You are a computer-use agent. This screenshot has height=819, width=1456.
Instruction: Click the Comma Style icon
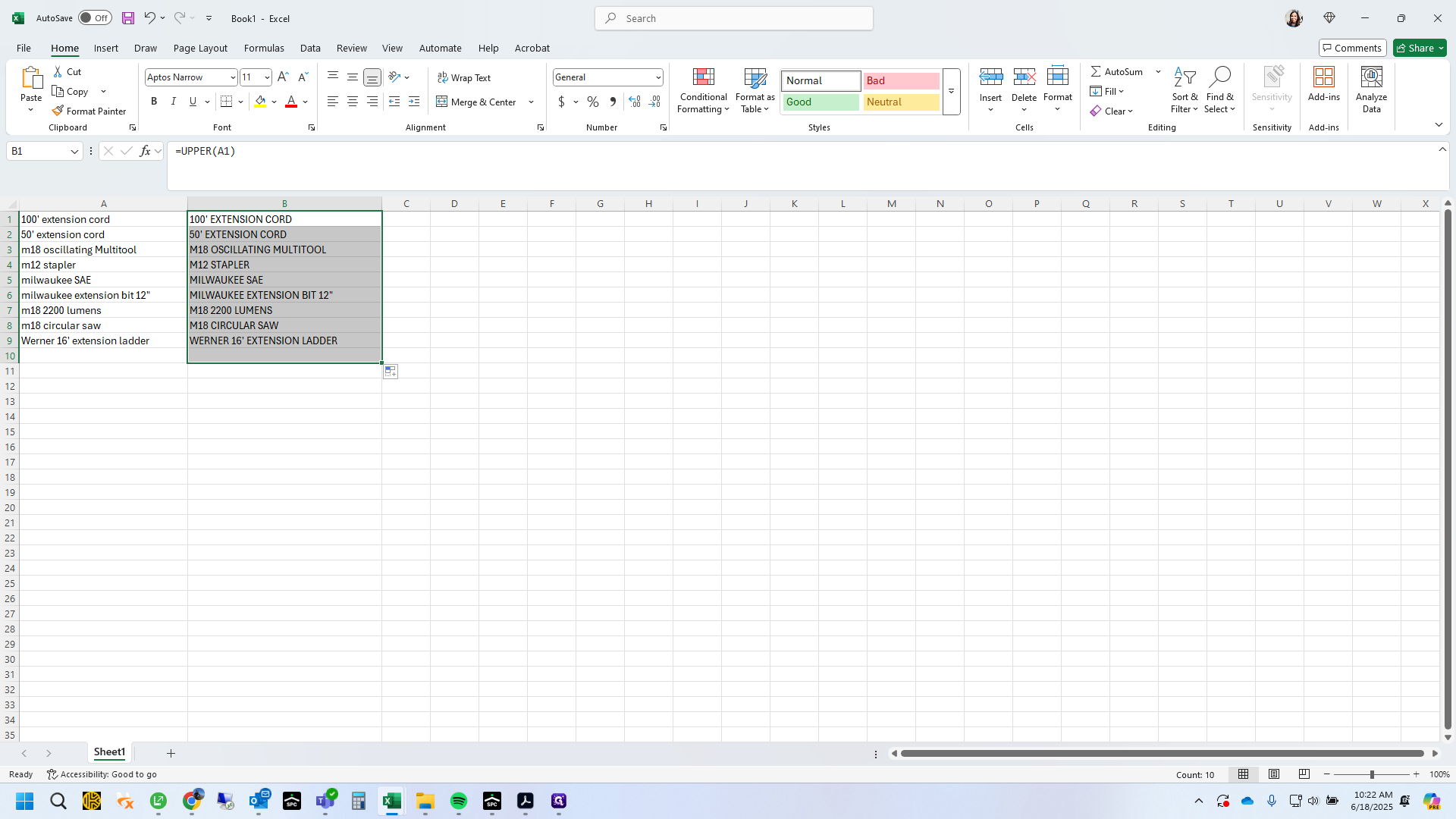point(613,102)
